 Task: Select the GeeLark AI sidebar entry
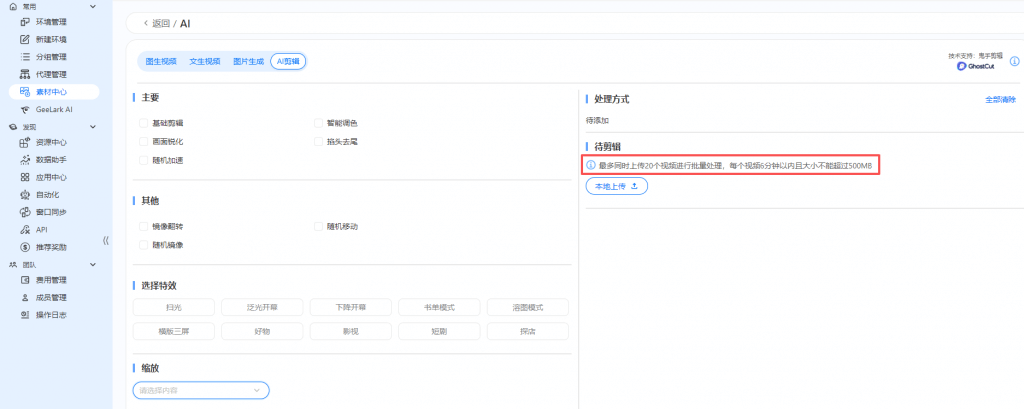(x=54, y=109)
